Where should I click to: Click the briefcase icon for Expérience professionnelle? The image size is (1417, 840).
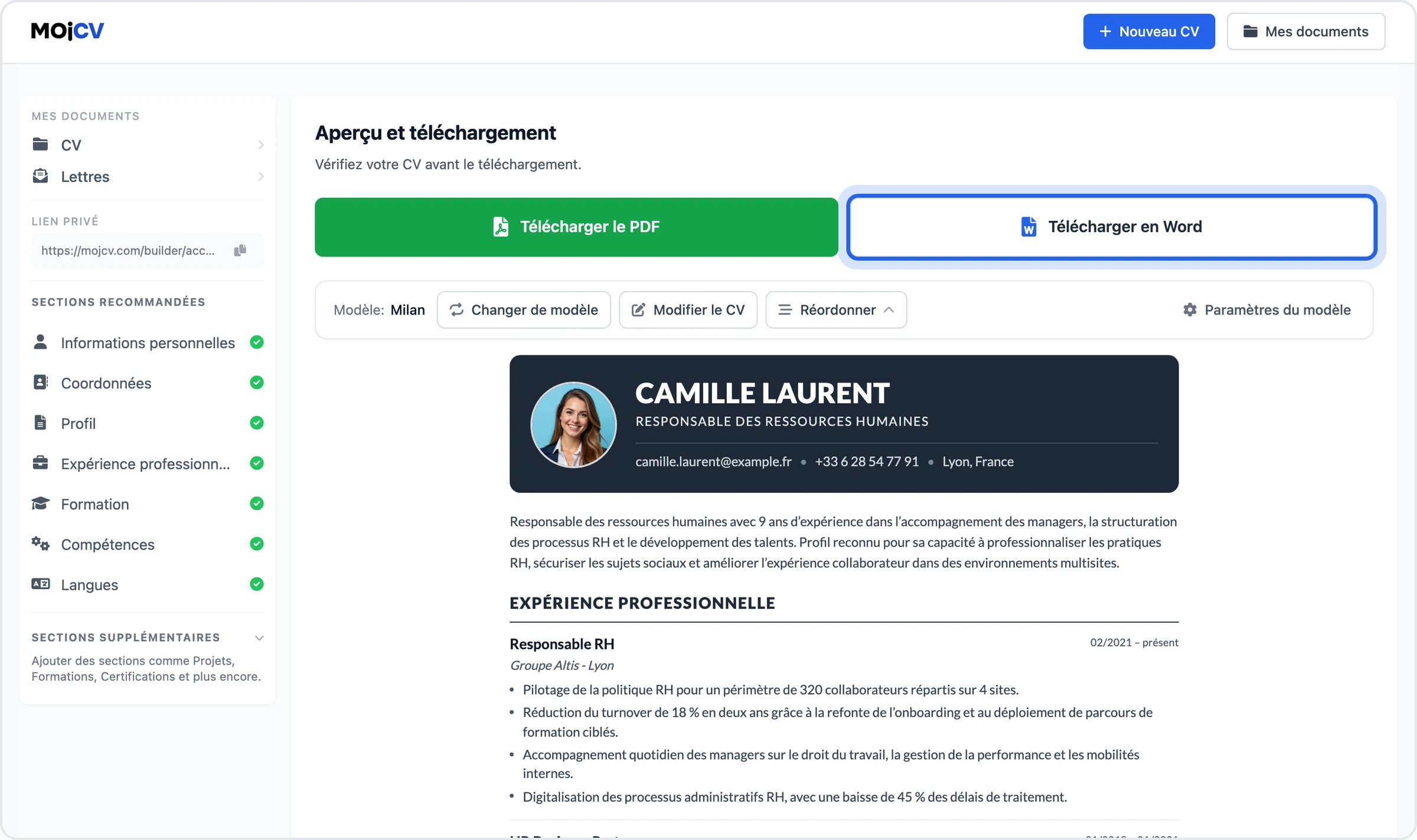coord(40,463)
